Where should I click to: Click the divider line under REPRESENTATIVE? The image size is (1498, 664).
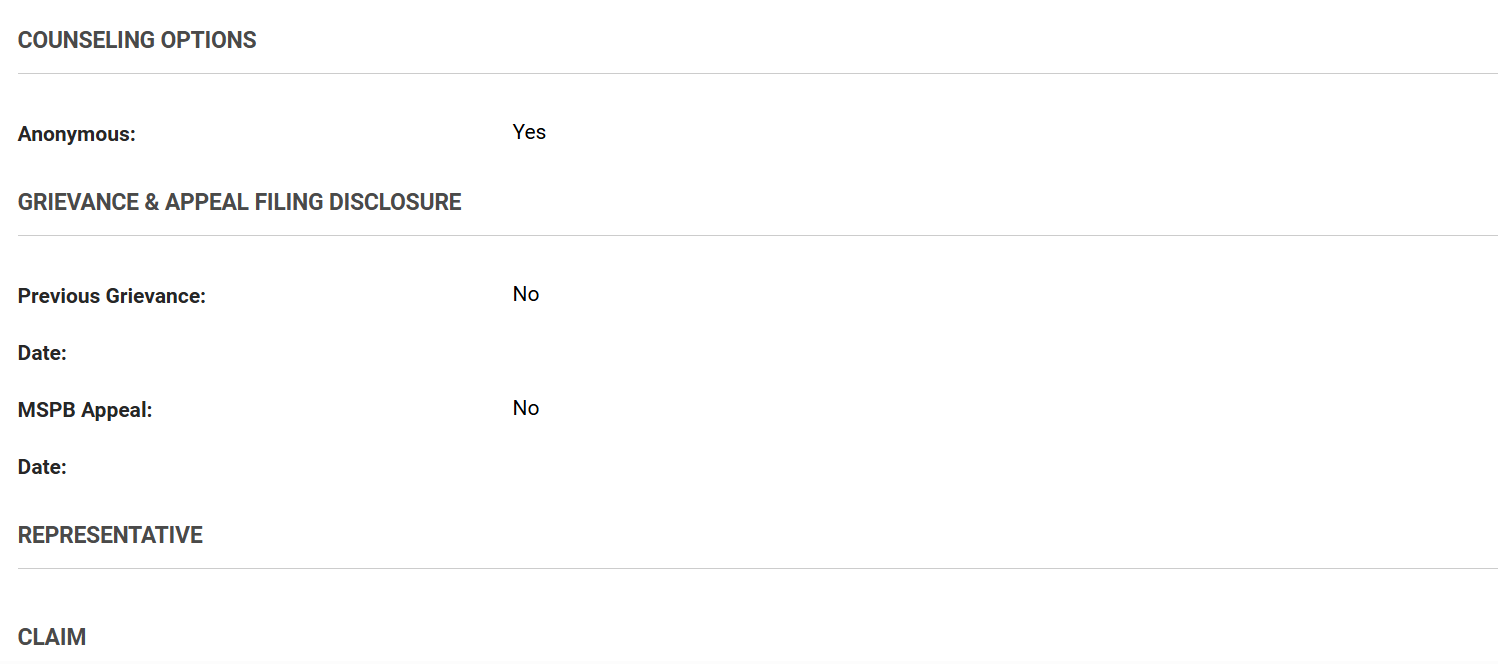757,569
